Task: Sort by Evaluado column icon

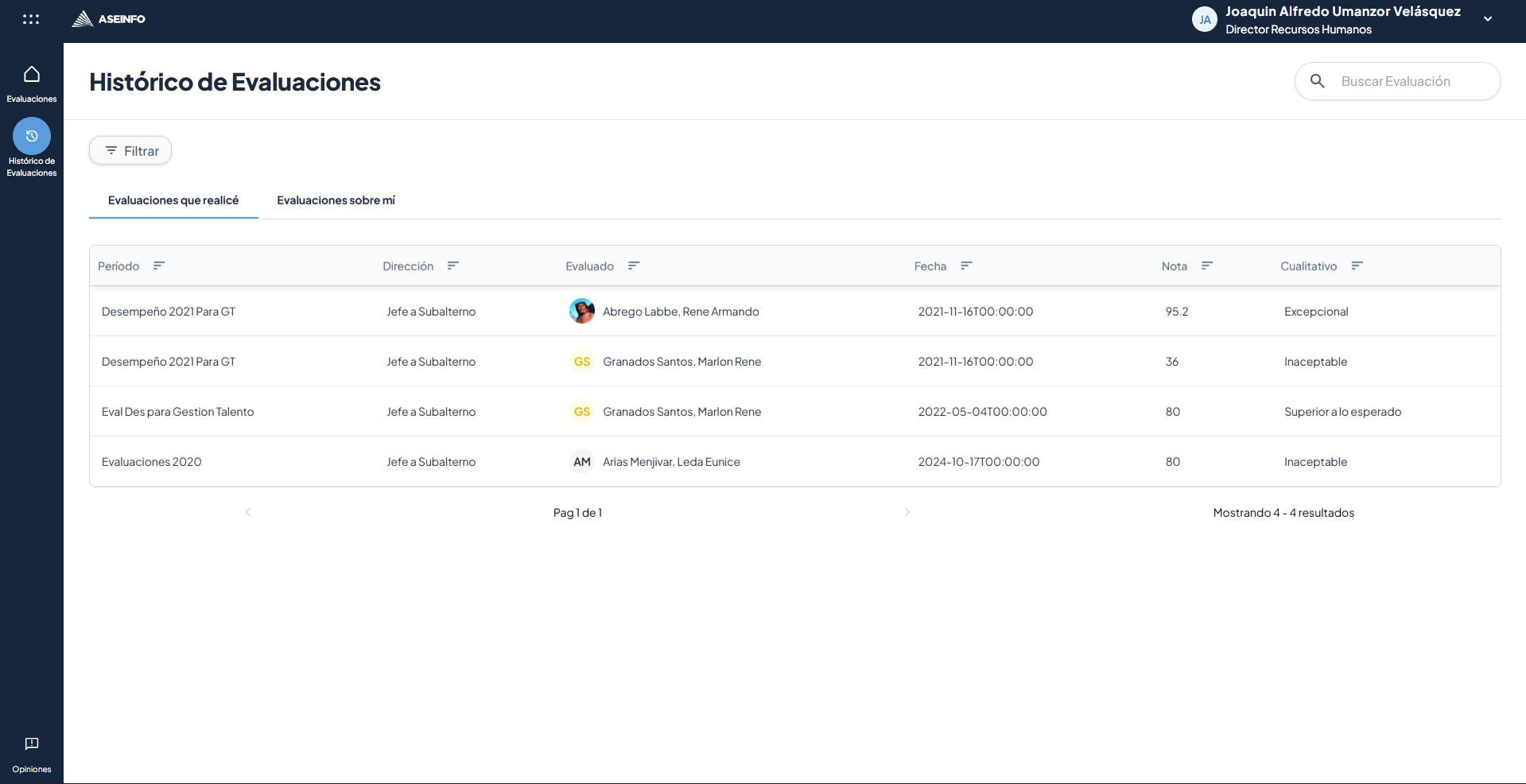Action: tap(634, 266)
